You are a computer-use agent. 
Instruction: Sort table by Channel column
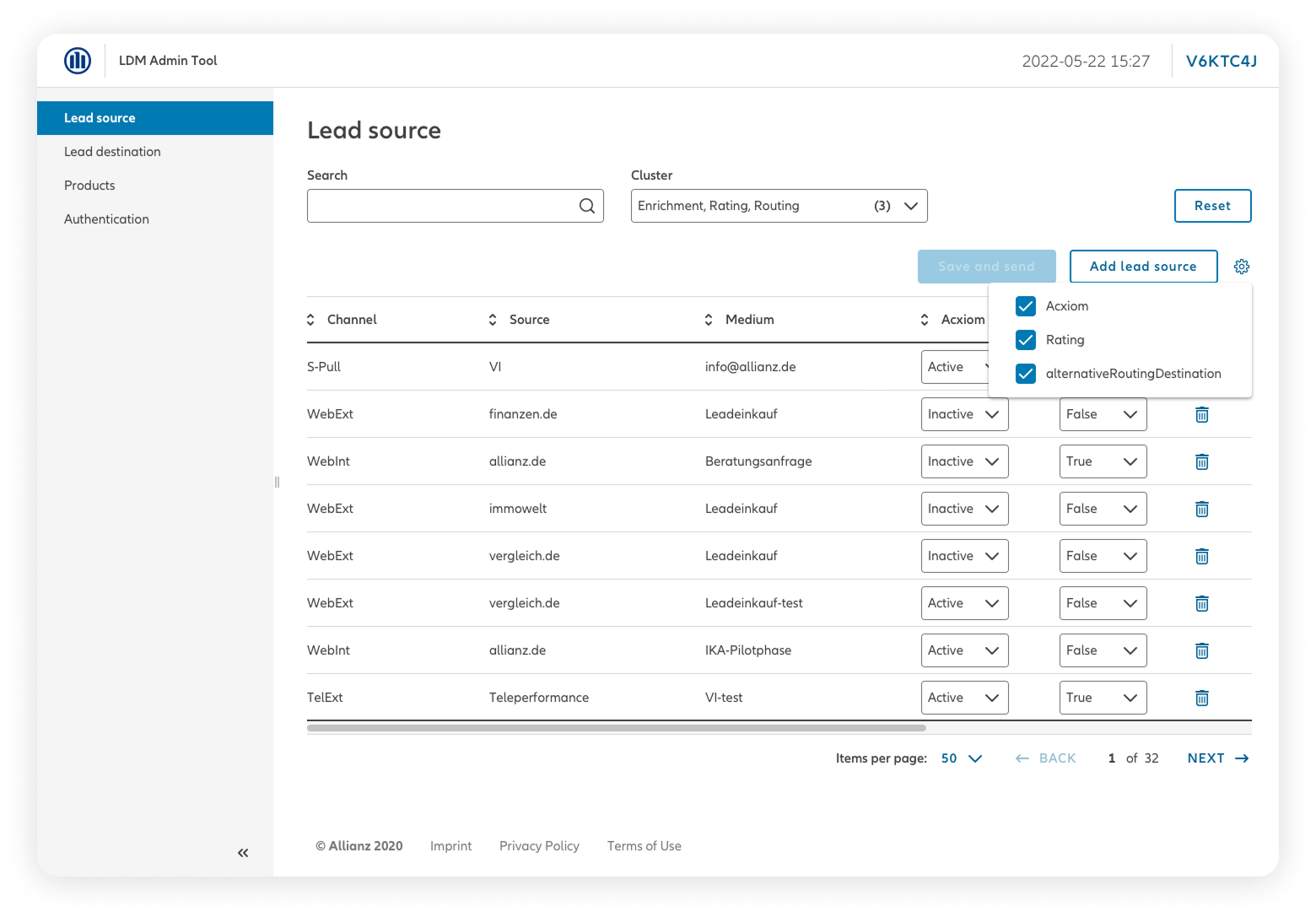click(x=310, y=320)
